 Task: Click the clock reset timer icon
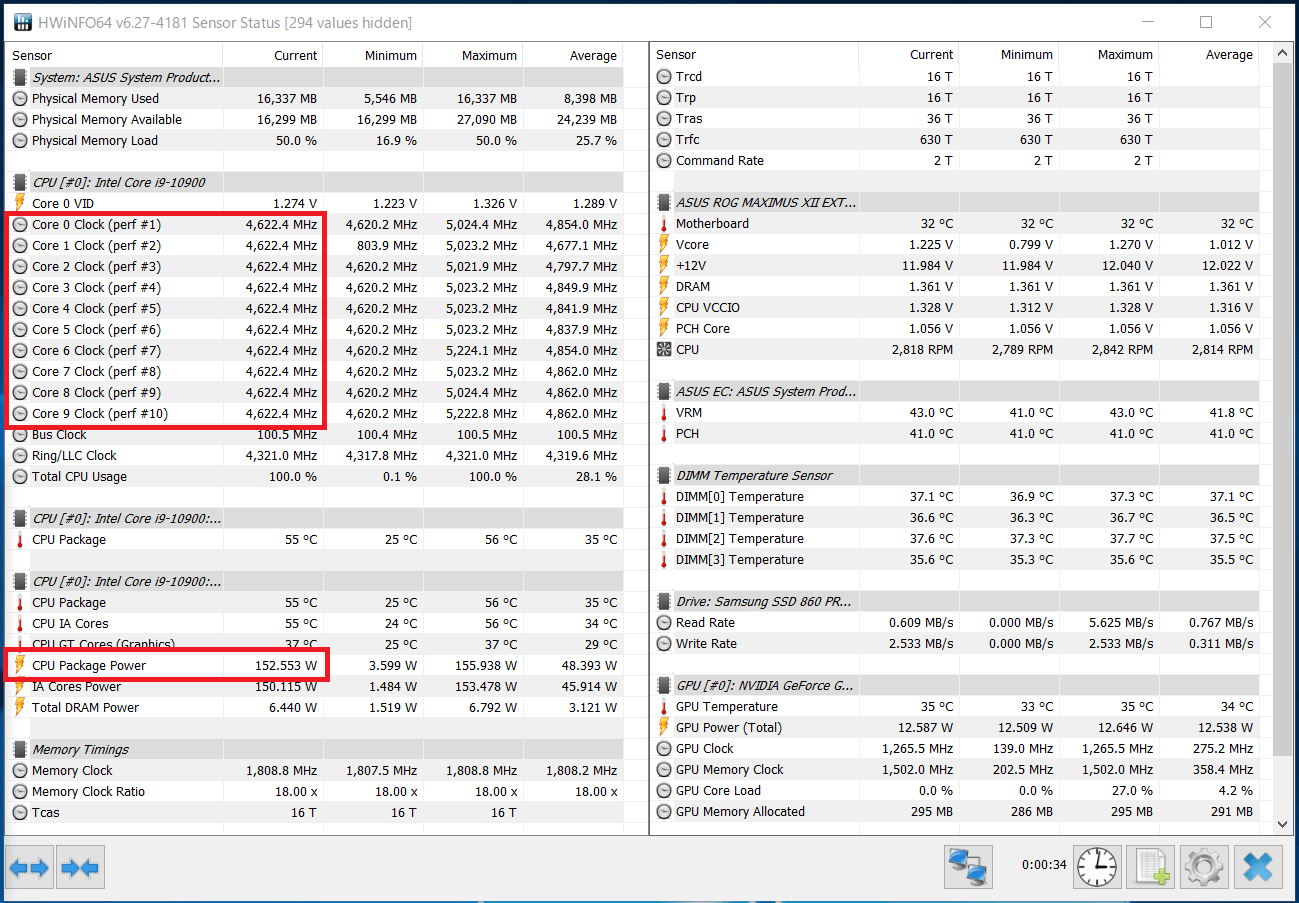(x=1097, y=867)
